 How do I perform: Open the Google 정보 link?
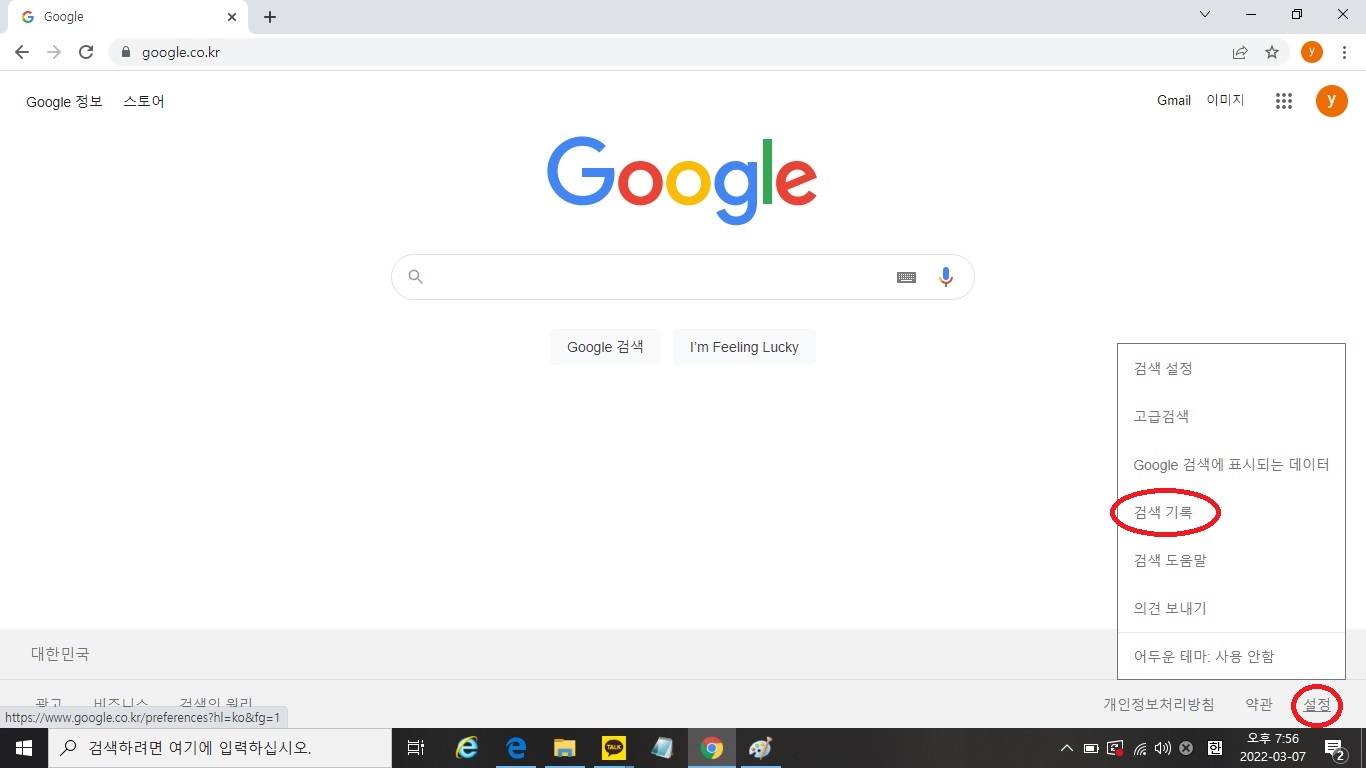coord(64,102)
